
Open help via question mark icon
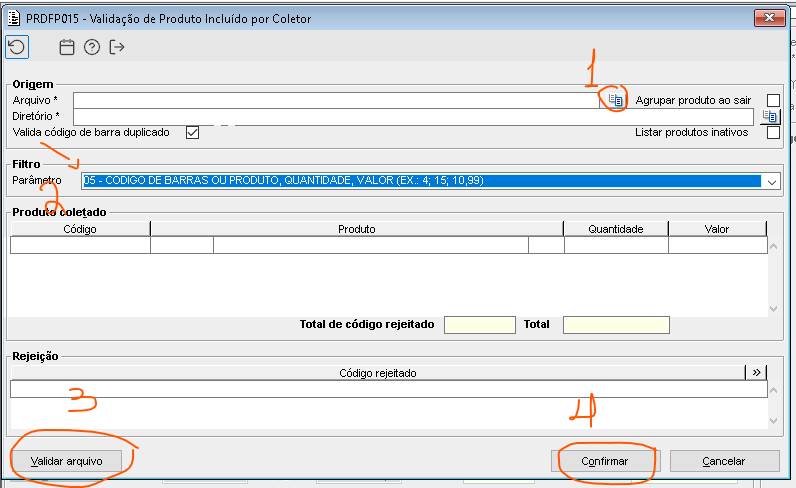pos(92,47)
